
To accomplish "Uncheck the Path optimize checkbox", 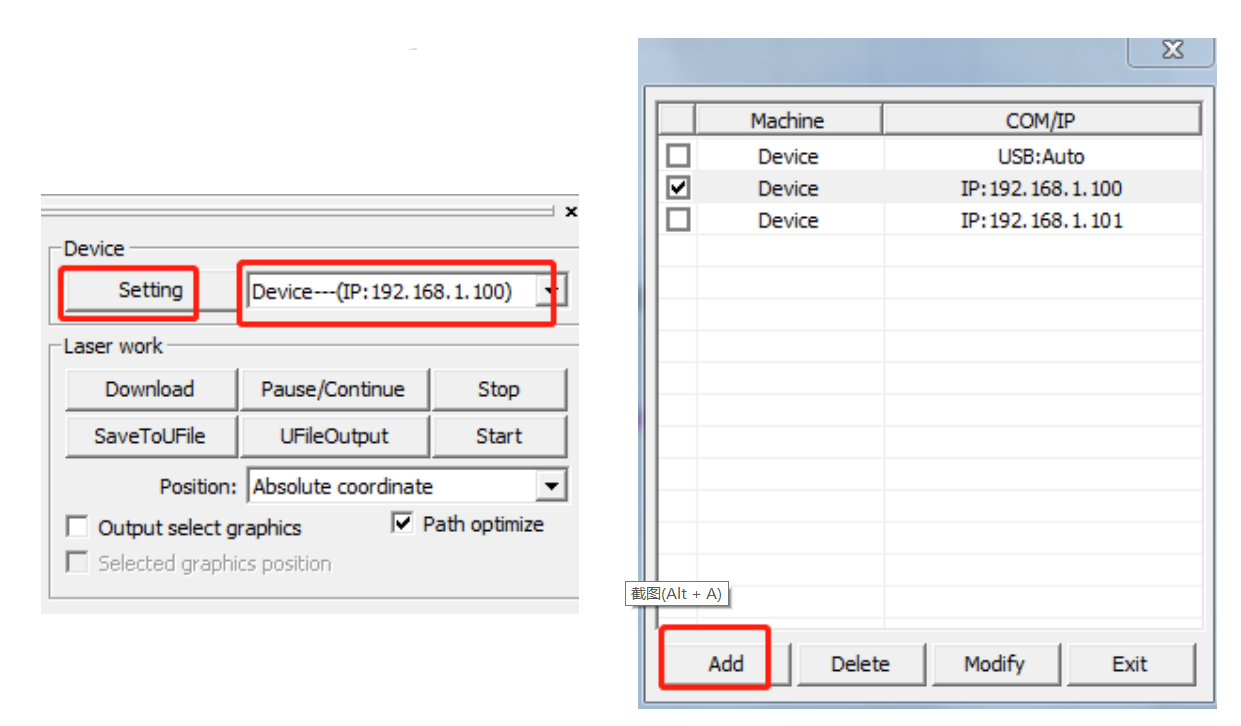I will [402, 523].
